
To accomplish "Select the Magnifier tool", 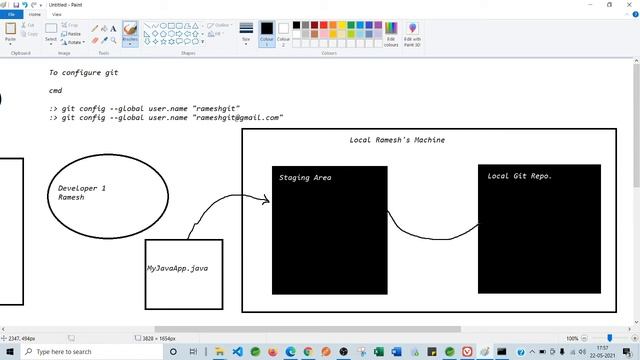I will [113, 40].
